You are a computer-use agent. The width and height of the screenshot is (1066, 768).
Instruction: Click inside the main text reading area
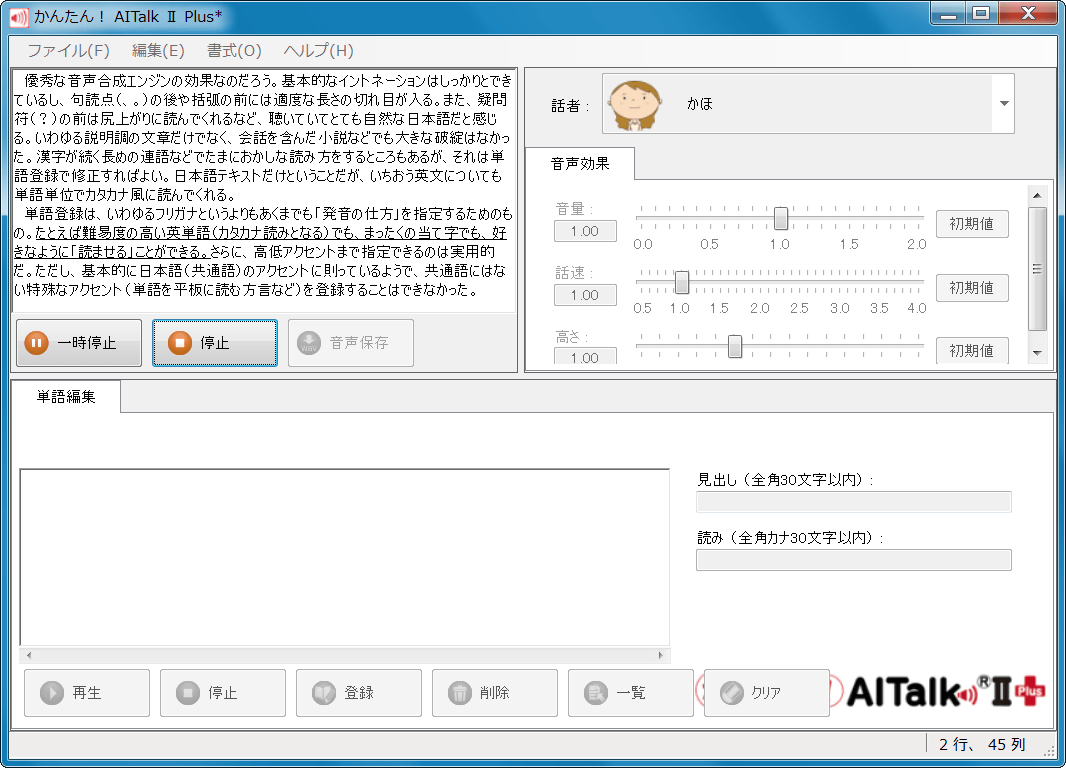pyautogui.click(x=264, y=190)
